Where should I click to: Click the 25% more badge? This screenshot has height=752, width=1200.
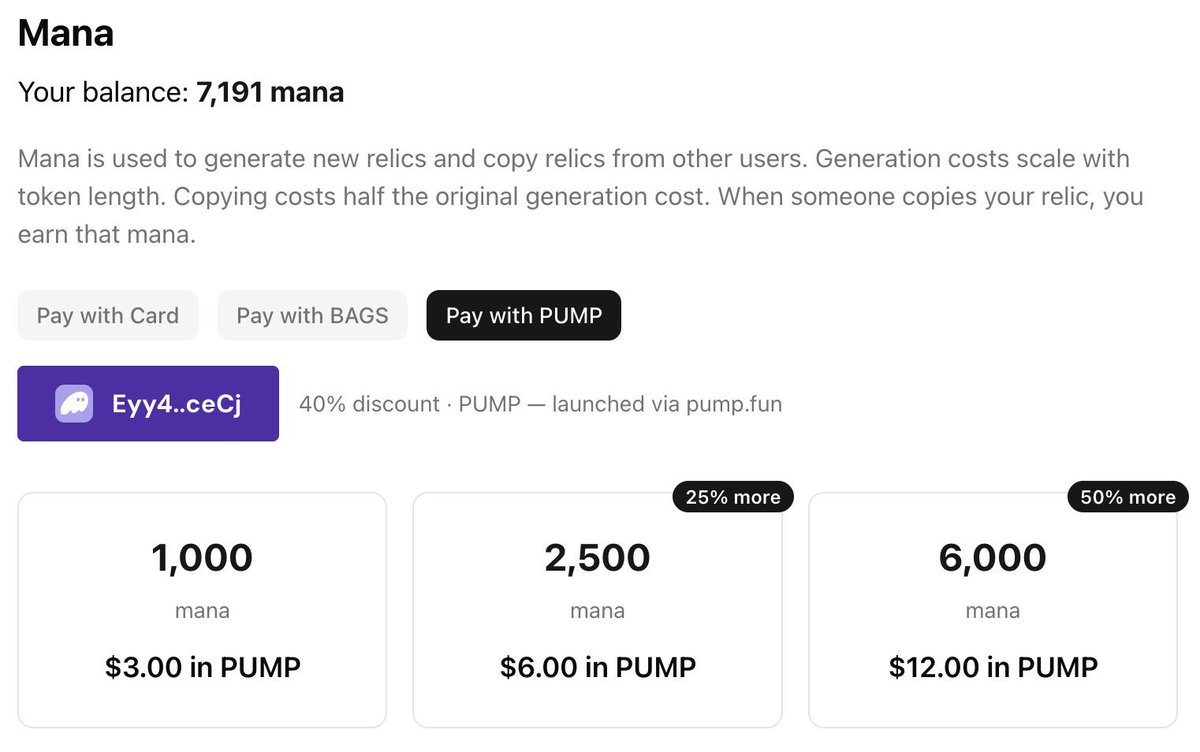click(x=733, y=497)
